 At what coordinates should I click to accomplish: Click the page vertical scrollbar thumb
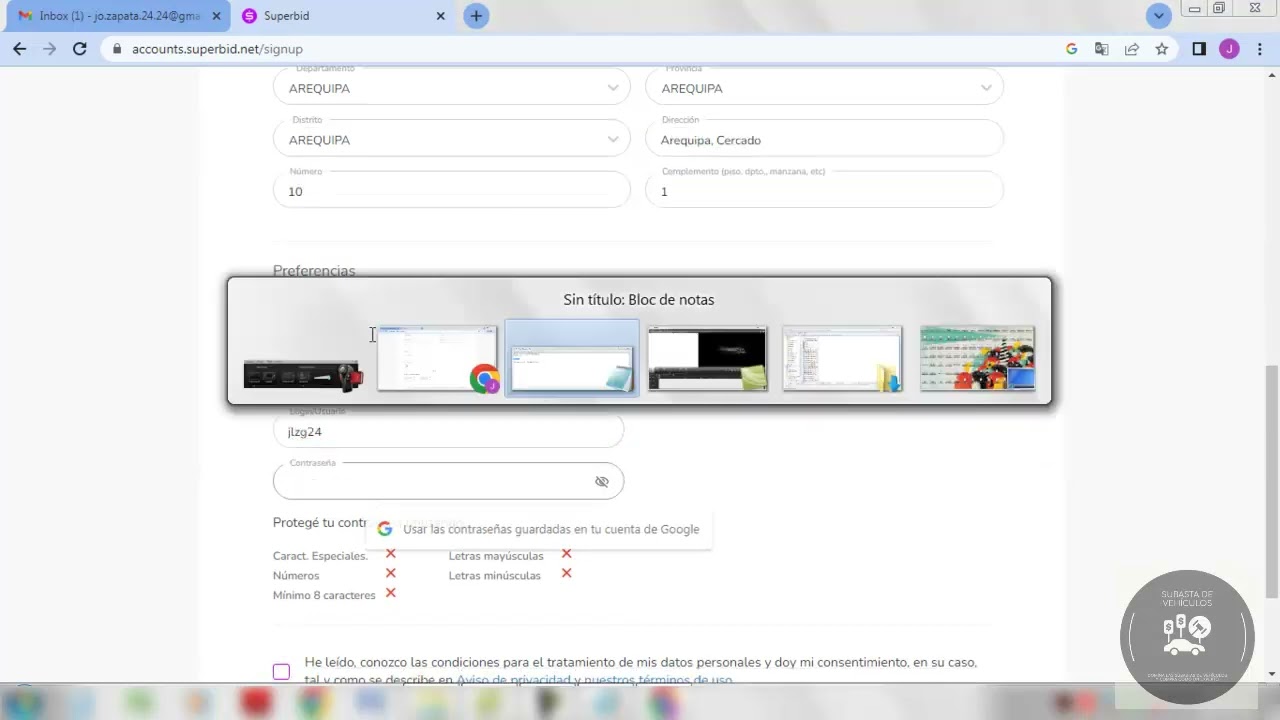1272,480
